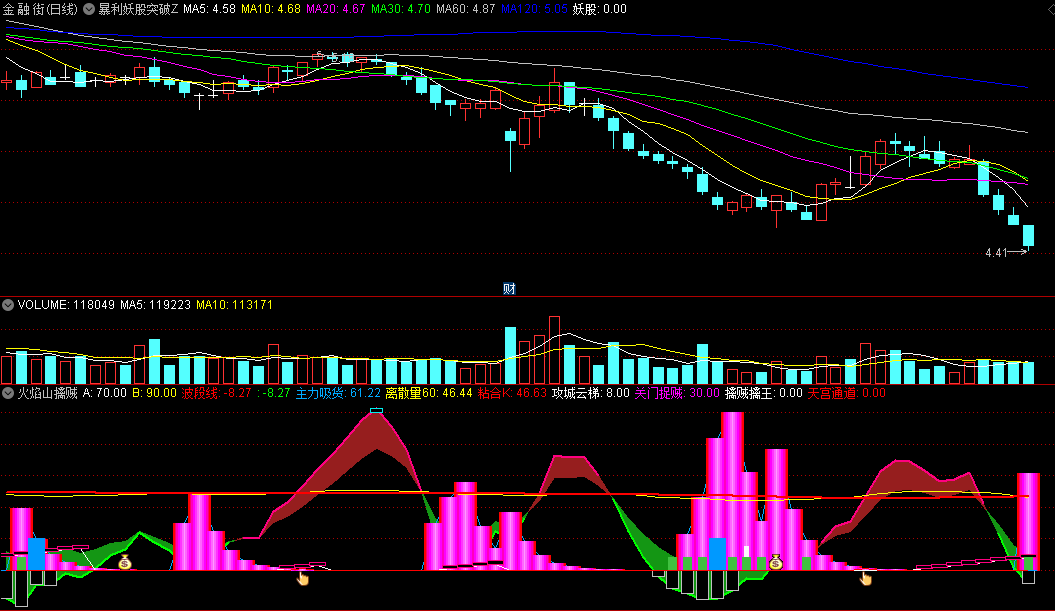Click the A: 70.00 parameter
This screenshot has width=1055, height=611.
click(x=104, y=393)
